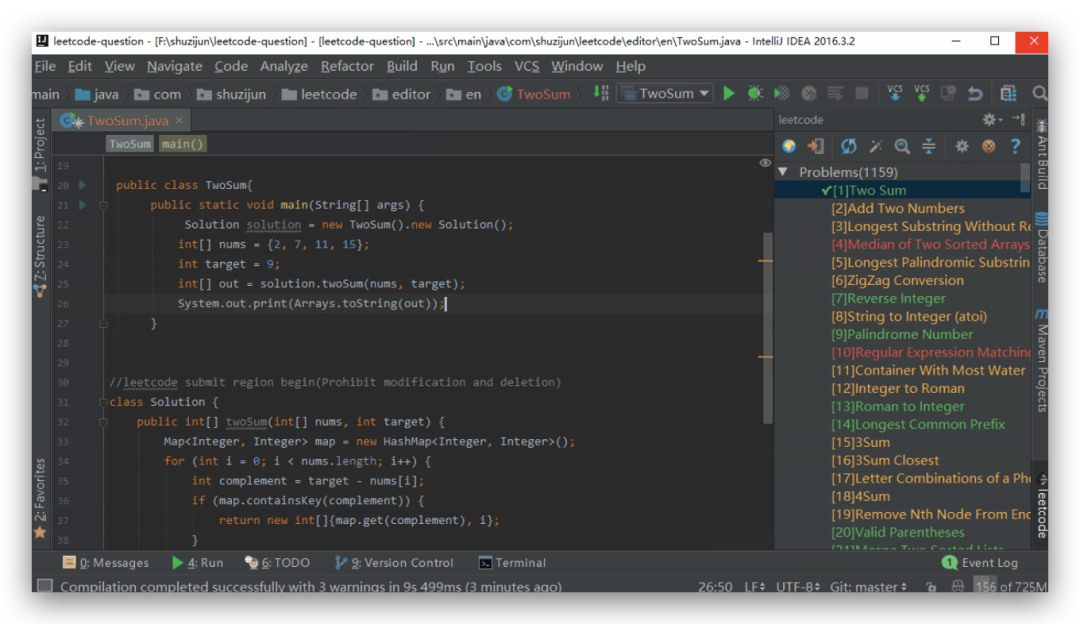Click the orange clear/cancel icon in leetcode panel
Viewport: 1080px width, 624px height.
(x=988, y=146)
